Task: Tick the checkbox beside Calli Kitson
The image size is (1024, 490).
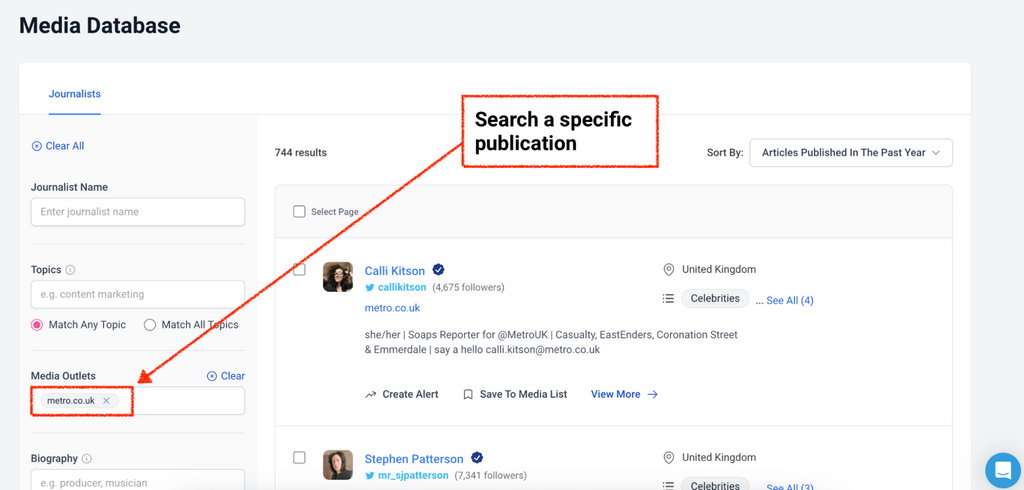Action: (x=299, y=269)
